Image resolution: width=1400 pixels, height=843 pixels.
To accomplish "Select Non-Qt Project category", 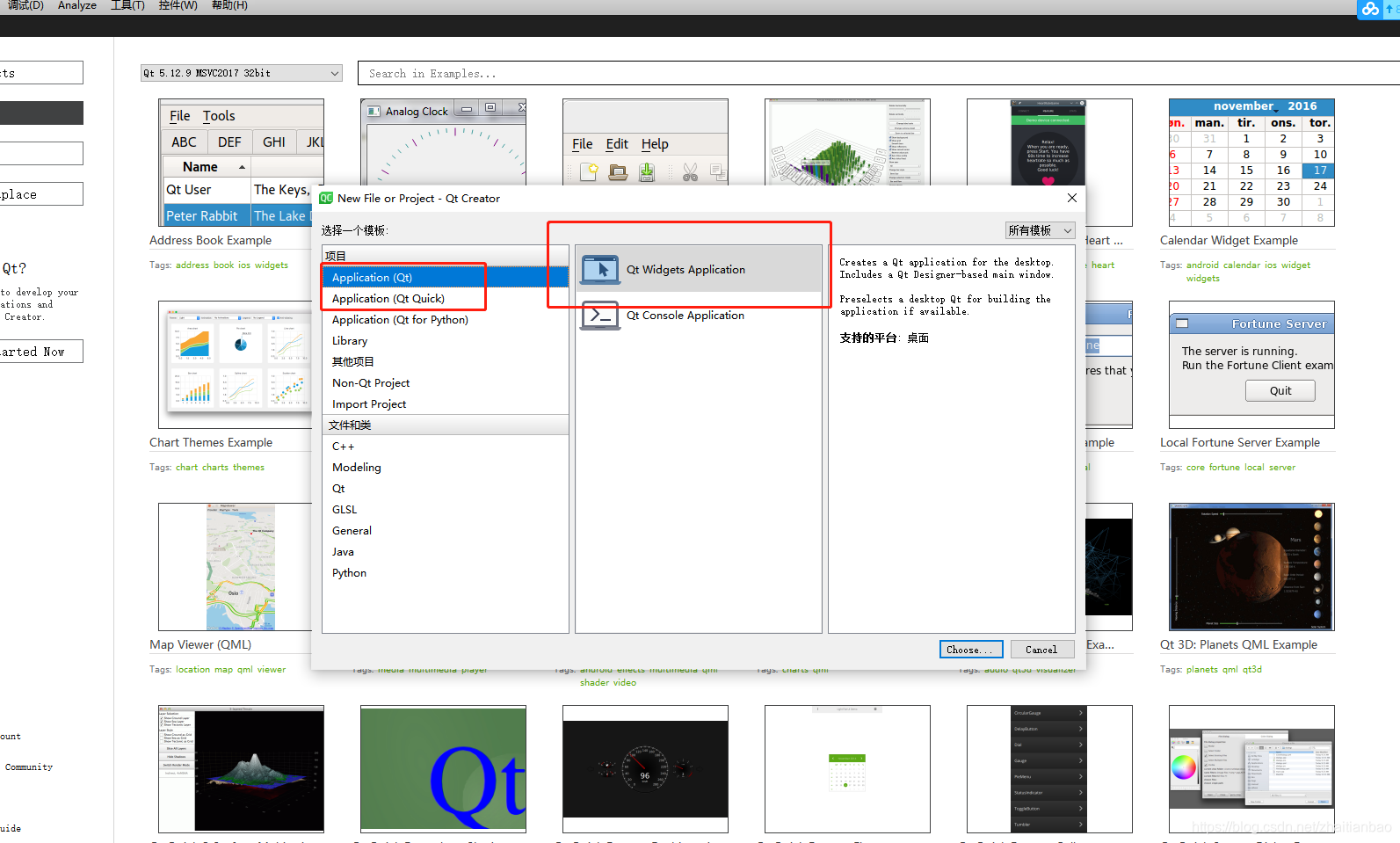I will (x=446, y=382).
